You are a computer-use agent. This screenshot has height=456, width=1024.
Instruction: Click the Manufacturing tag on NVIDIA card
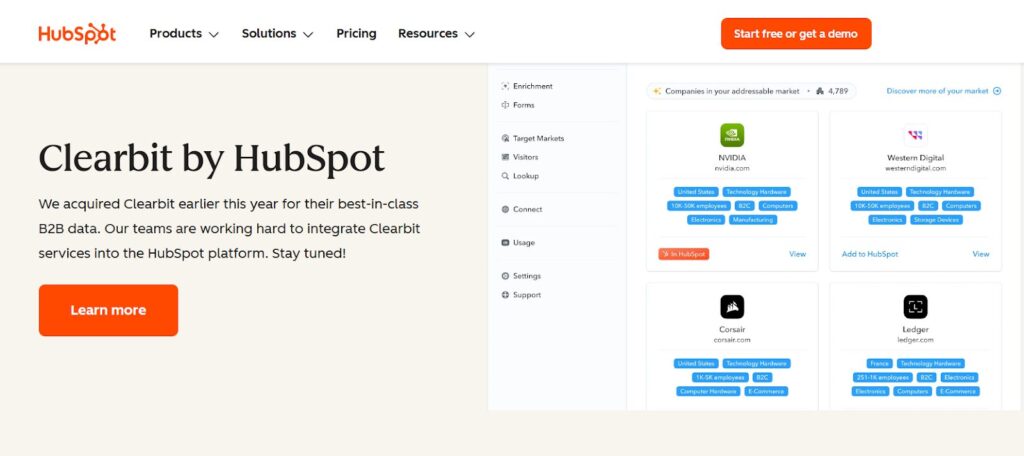[x=752, y=220]
